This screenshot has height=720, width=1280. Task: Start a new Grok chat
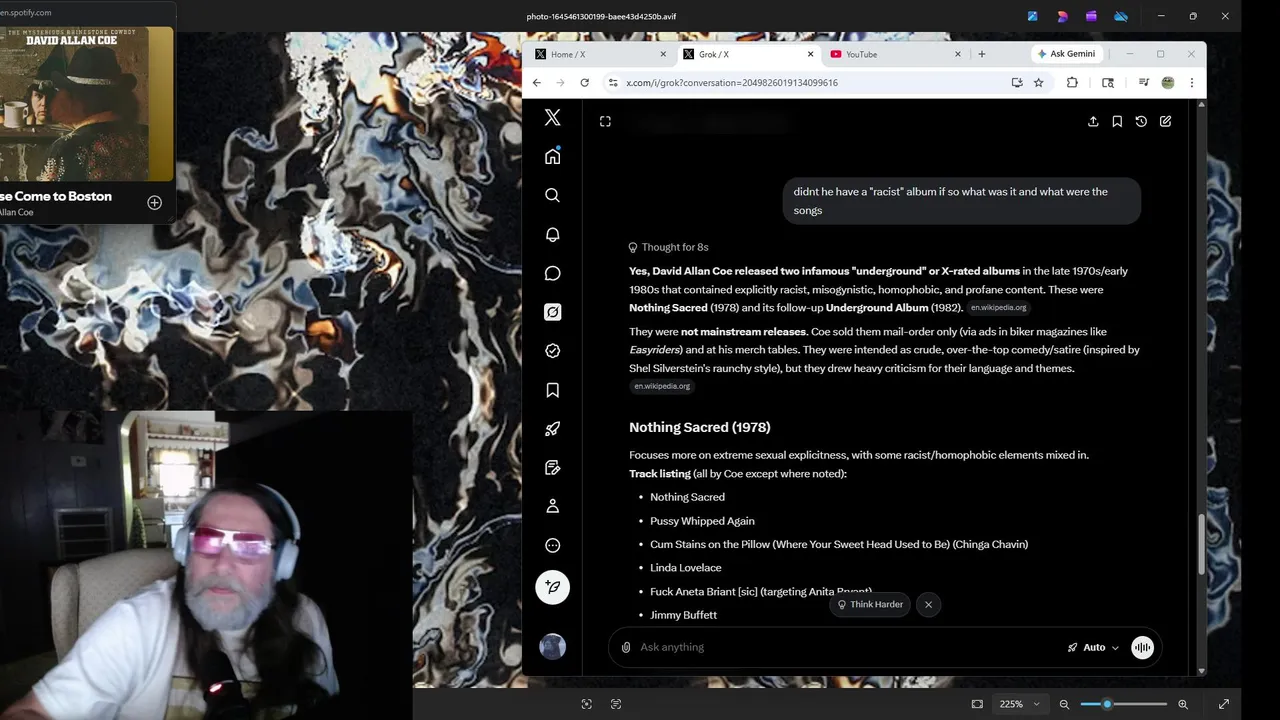(1165, 121)
